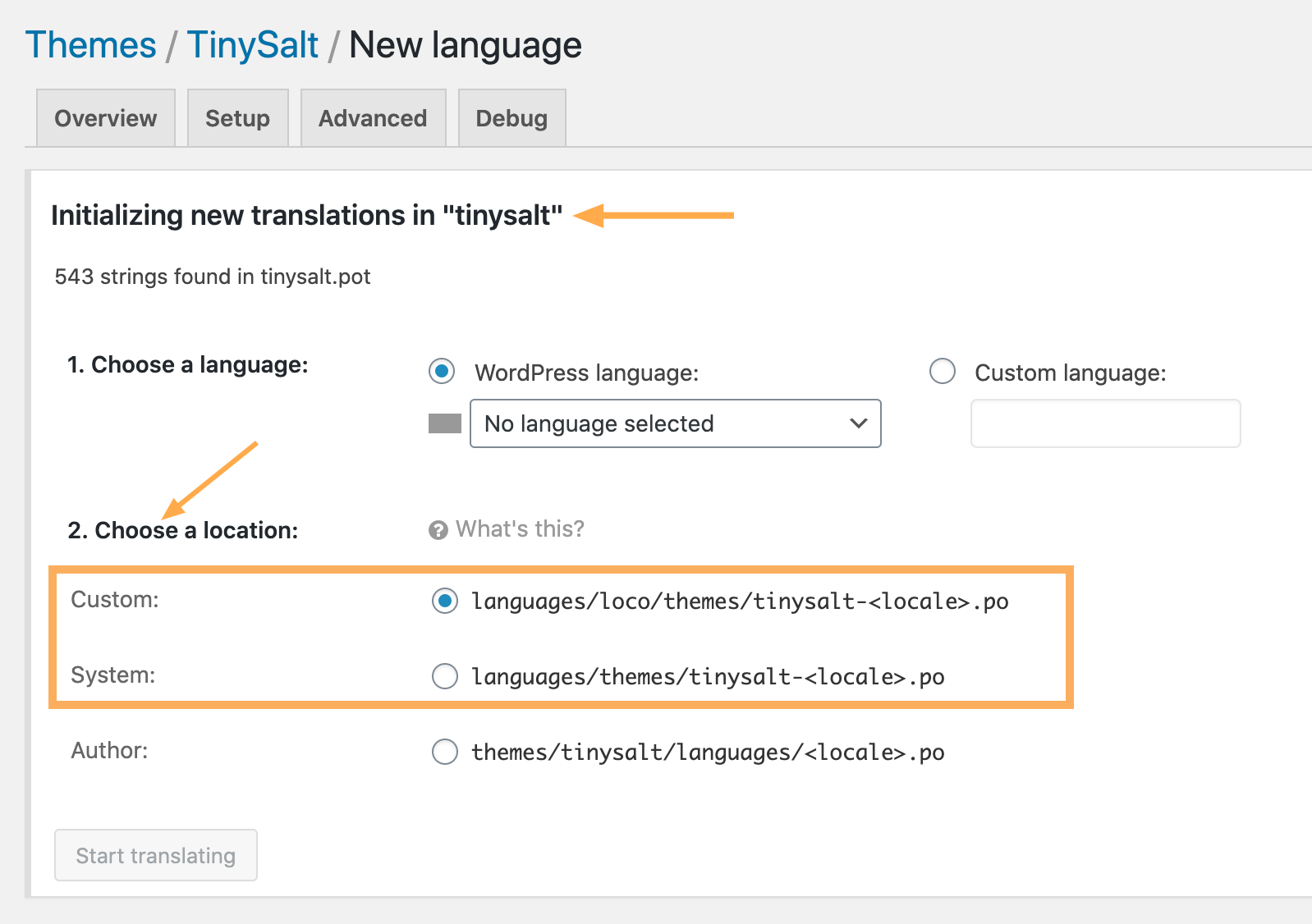Click the 'Initializing new translations' heading

(307, 216)
